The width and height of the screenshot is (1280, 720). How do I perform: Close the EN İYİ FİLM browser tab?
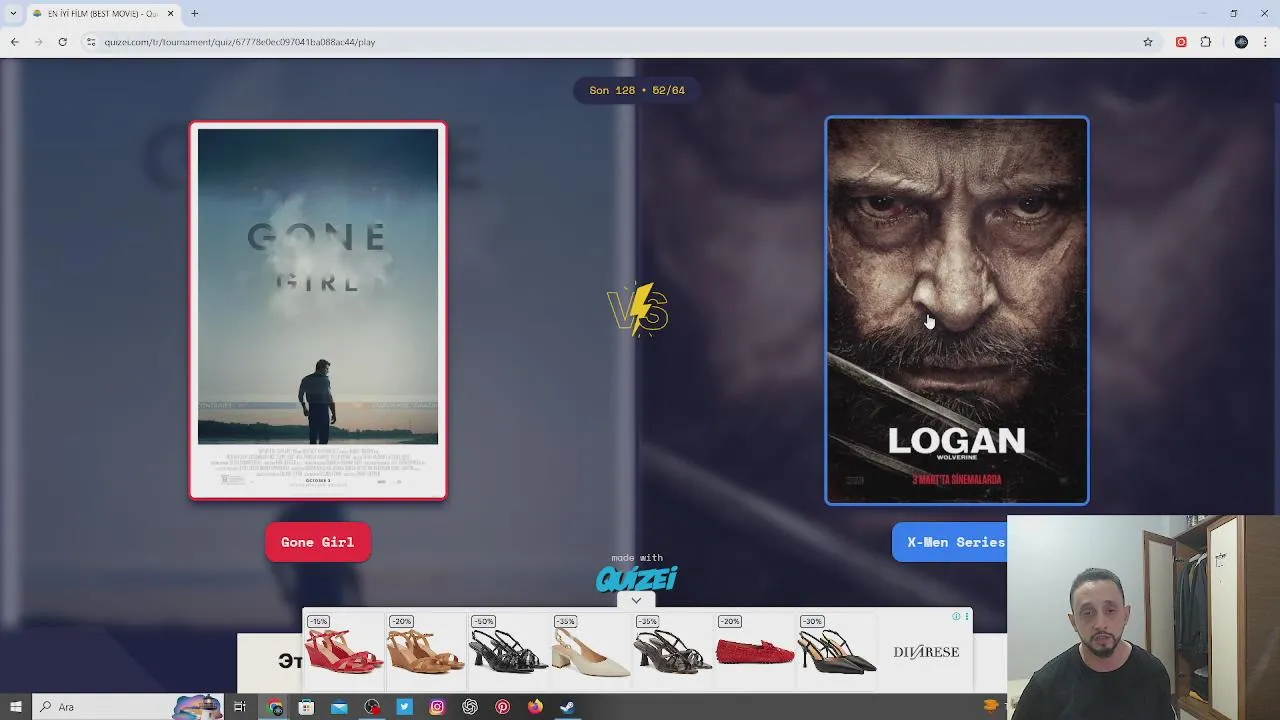(170, 13)
